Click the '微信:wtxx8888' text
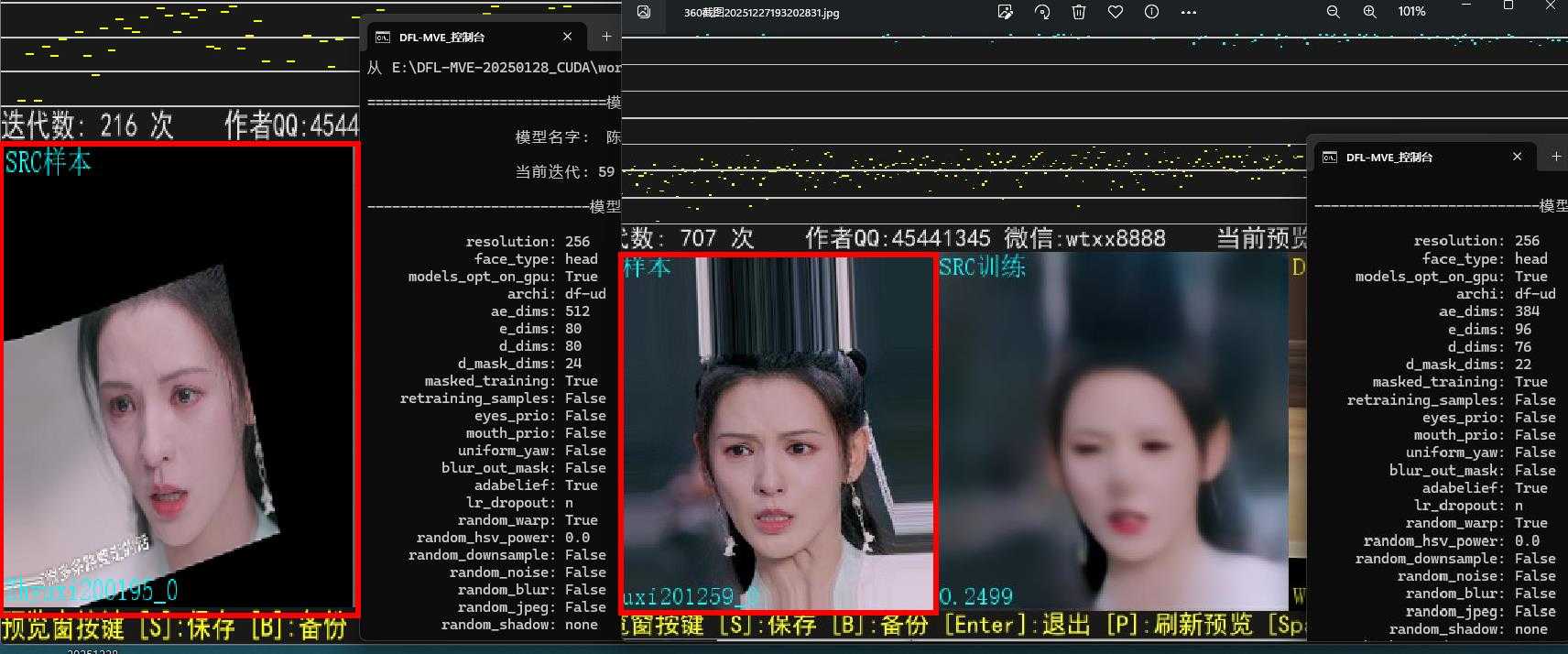The image size is (1568, 654). 1084,239
